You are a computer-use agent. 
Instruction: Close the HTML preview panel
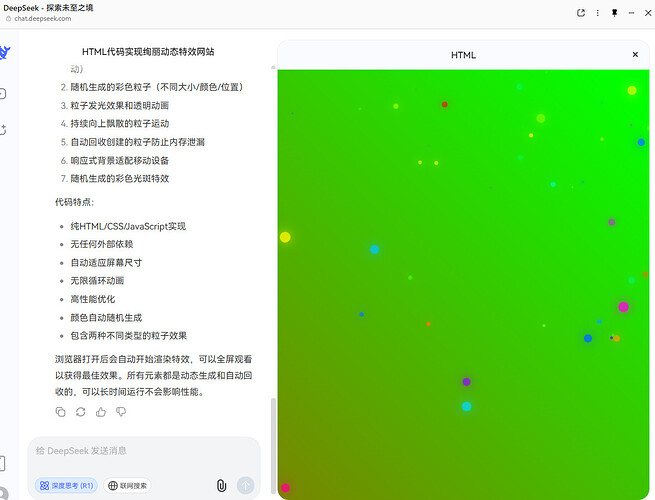pos(635,54)
